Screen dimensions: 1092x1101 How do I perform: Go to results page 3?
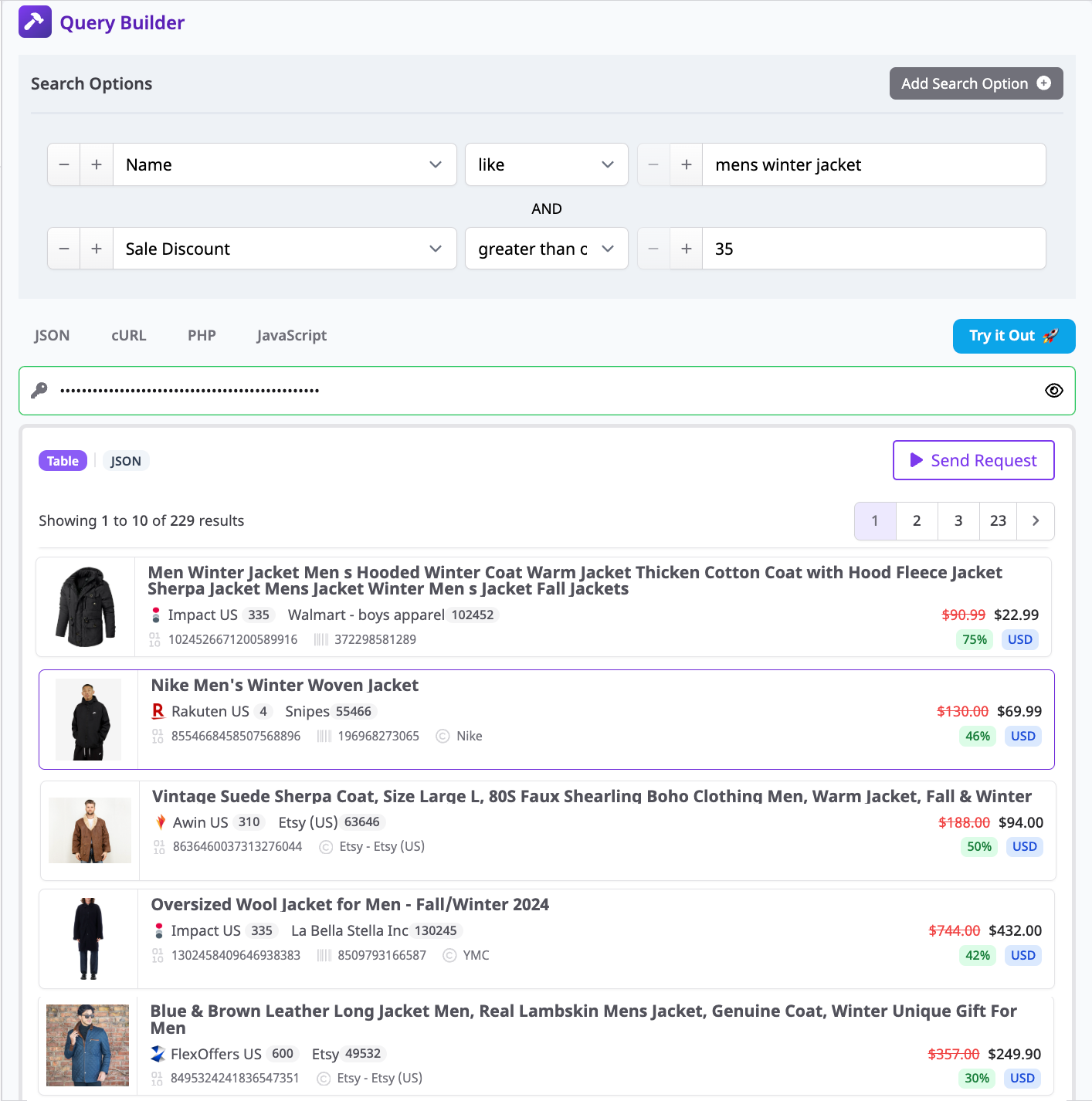point(958,521)
